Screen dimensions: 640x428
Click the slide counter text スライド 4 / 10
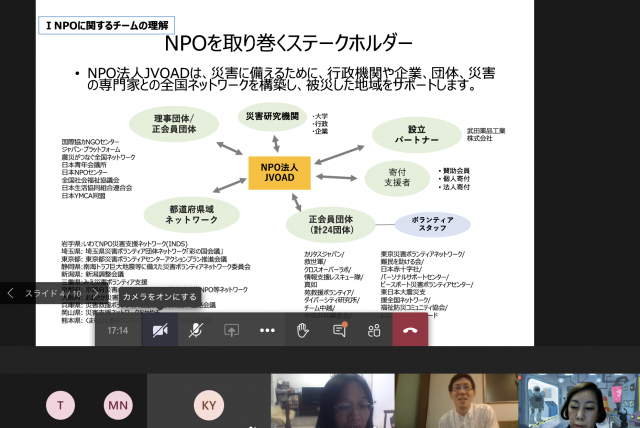pos(53,293)
